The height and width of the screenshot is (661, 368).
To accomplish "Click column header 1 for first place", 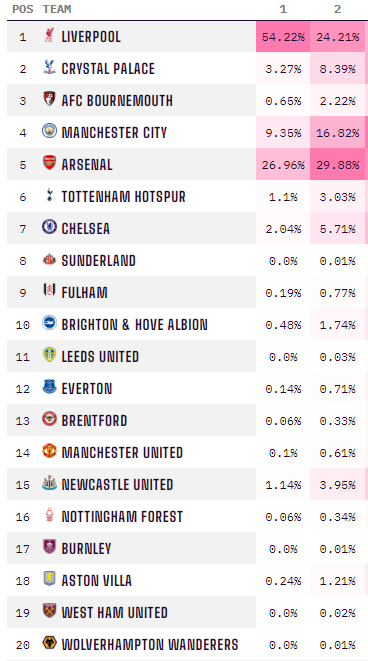I will coord(283,9).
